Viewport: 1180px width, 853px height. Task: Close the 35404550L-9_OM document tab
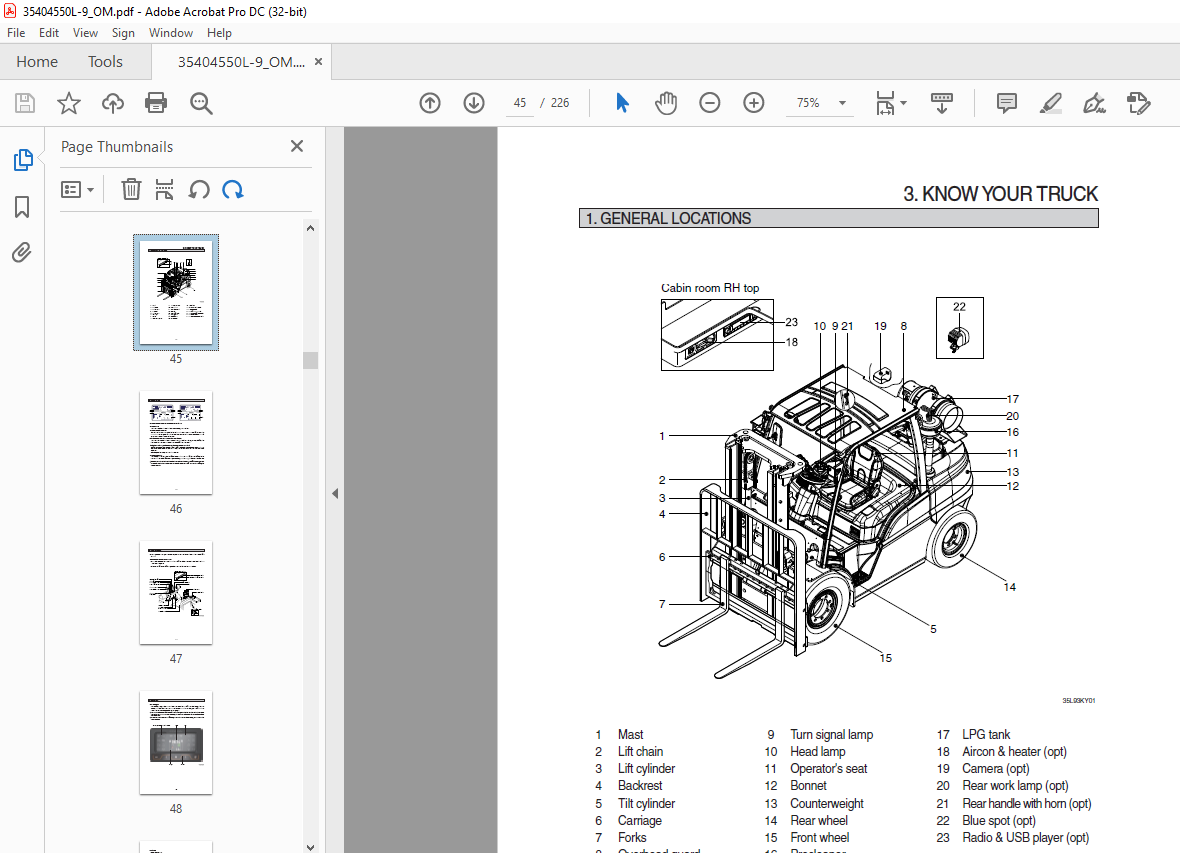click(x=318, y=62)
